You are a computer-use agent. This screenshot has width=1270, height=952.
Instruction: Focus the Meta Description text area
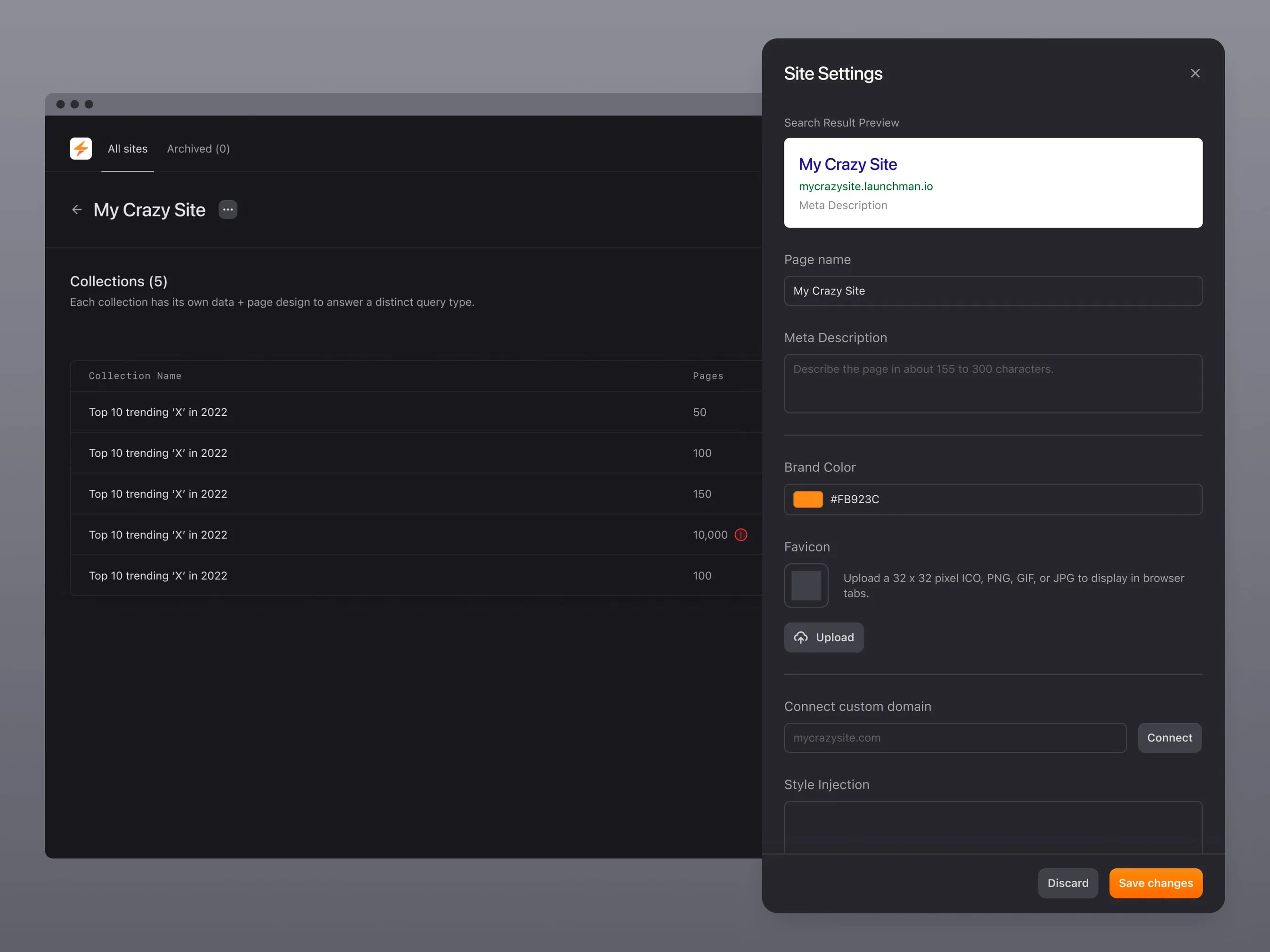993,384
